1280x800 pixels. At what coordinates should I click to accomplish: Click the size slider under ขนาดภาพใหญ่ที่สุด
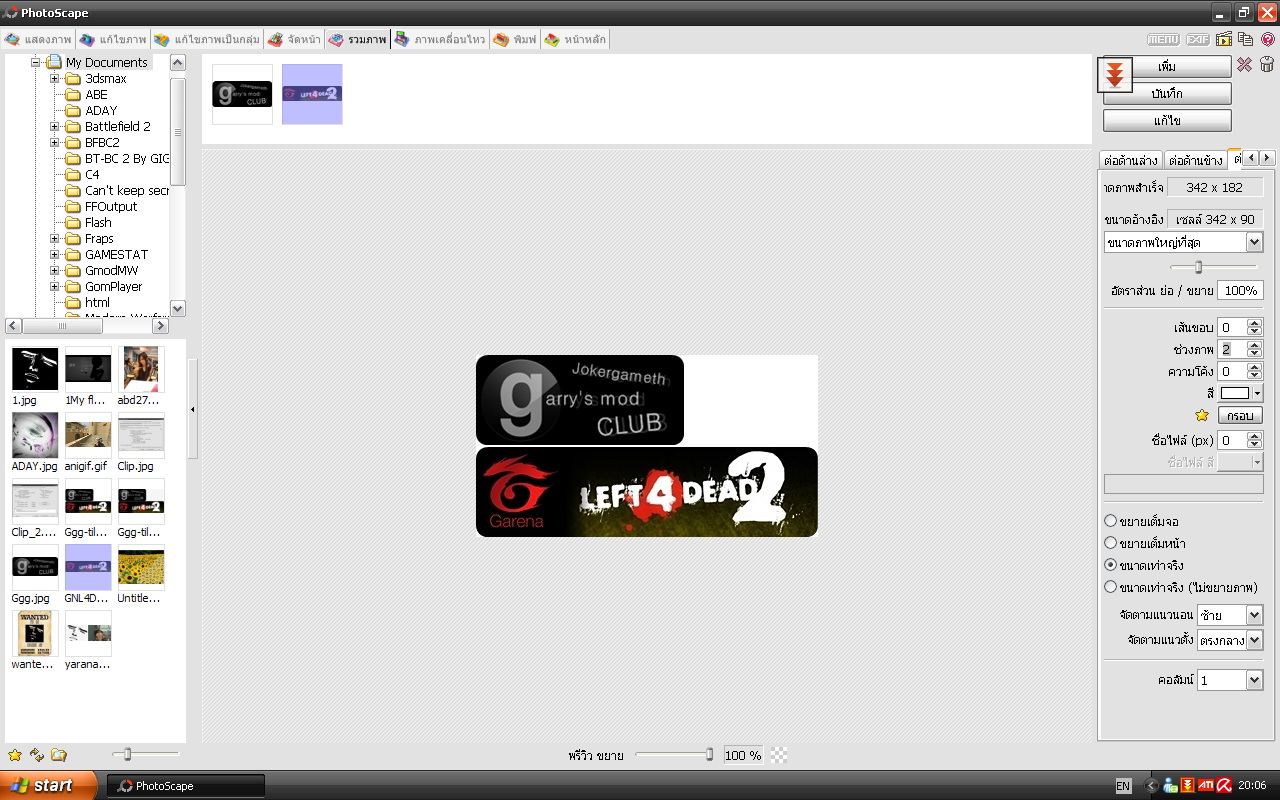coord(1213,267)
